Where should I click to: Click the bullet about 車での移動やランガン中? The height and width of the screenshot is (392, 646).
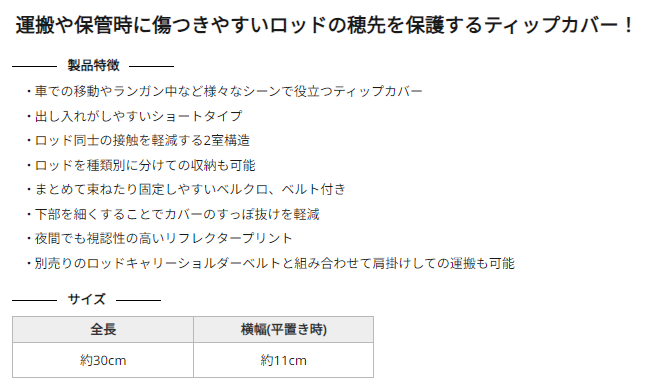tap(225, 91)
